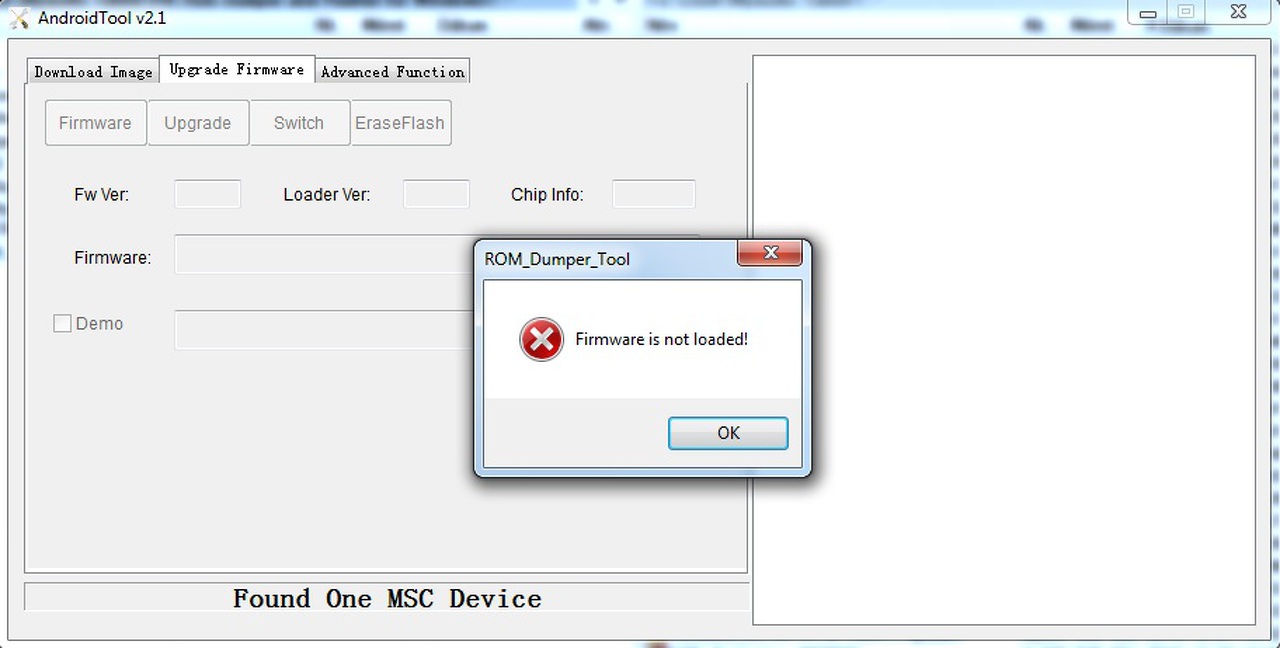The width and height of the screenshot is (1280, 648).
Task: Click the Switch button
Action: coord(299,123)
